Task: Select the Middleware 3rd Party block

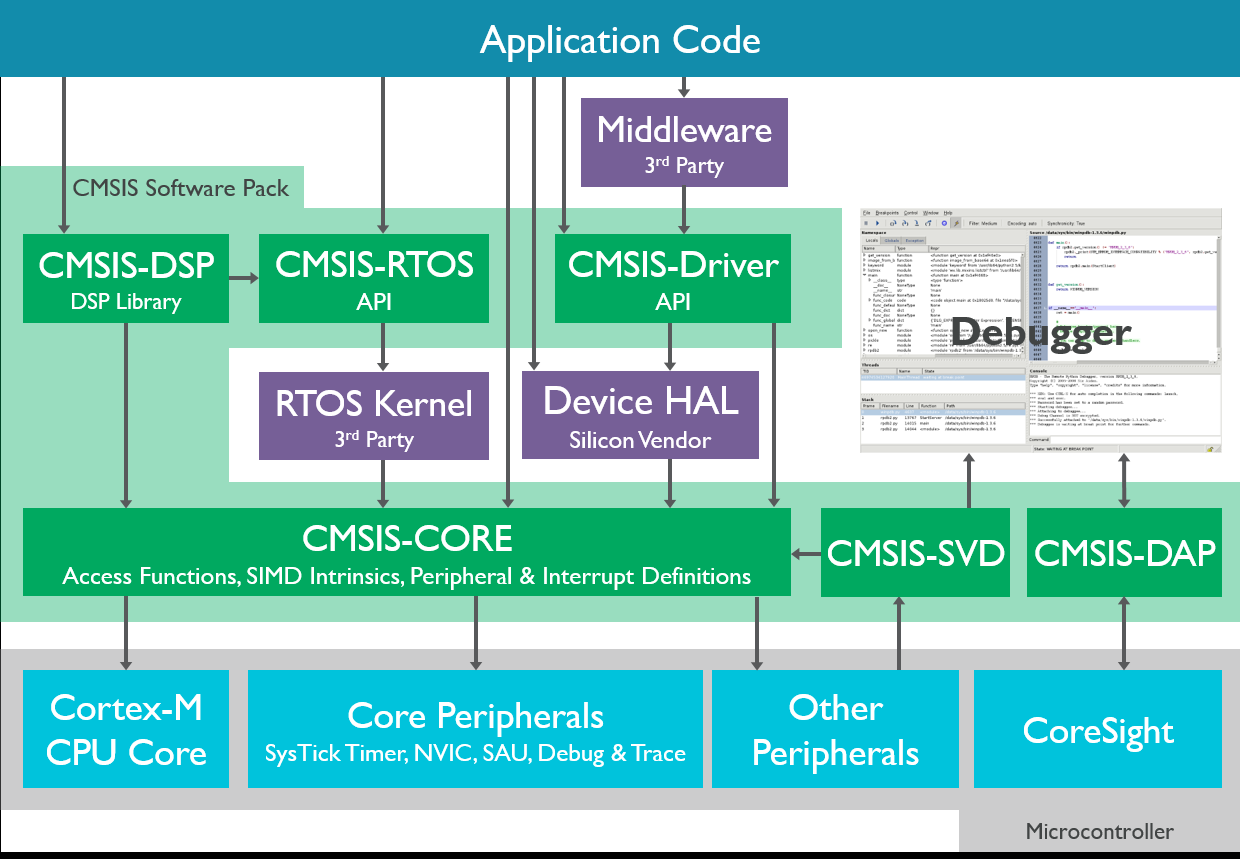Action: [x=684, y=141]
